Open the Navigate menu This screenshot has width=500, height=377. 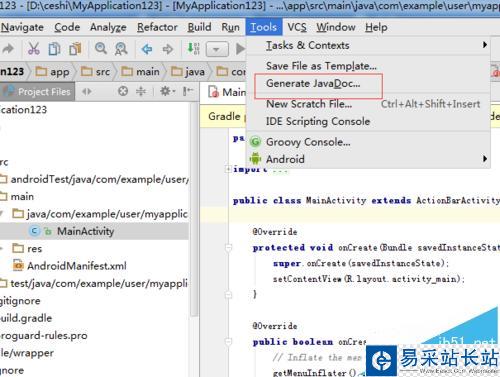coord(22,27)
